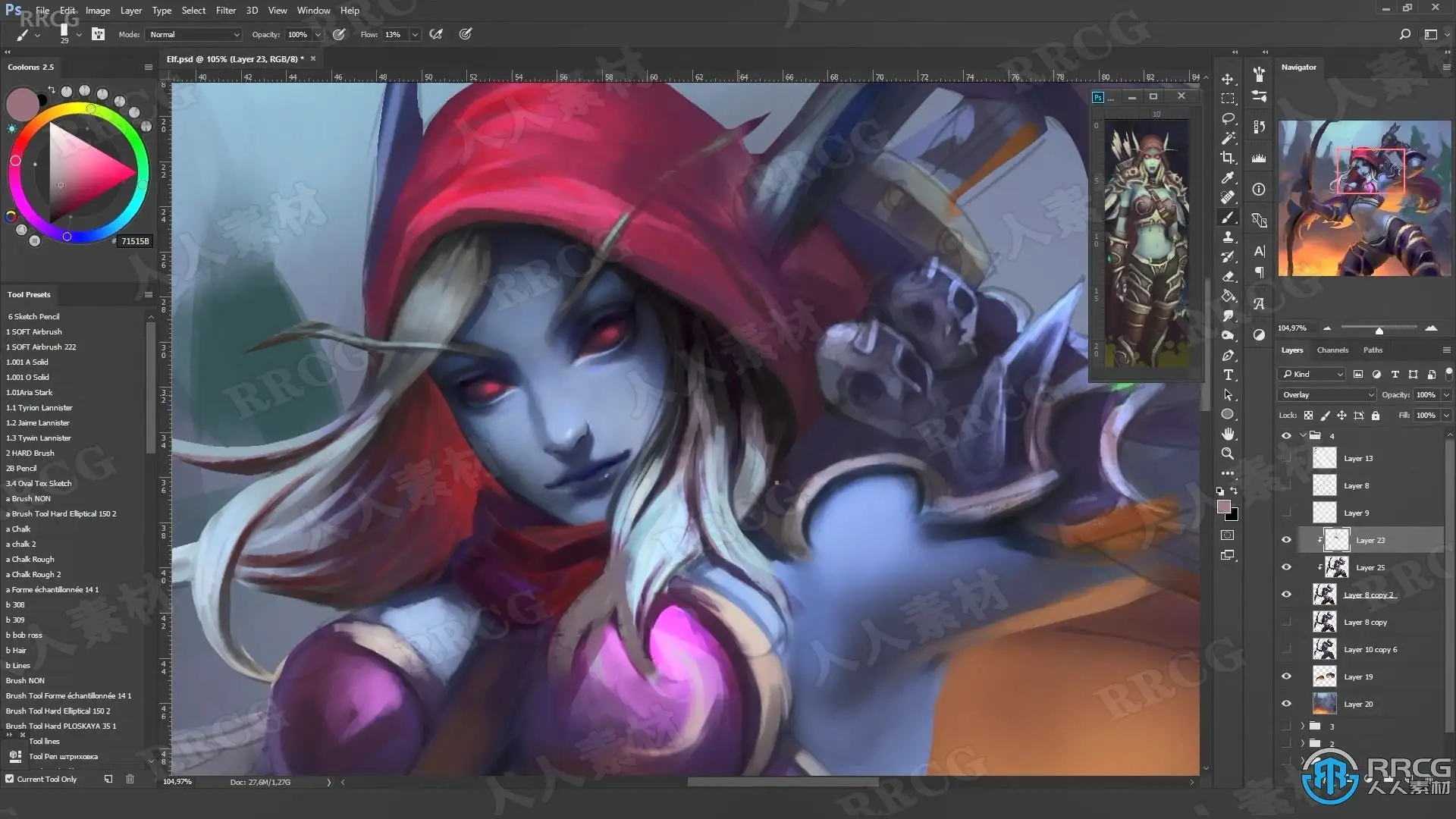Select the Clone Stamp tool
The image size is (1456, 819).
[x=1228, y=237]
